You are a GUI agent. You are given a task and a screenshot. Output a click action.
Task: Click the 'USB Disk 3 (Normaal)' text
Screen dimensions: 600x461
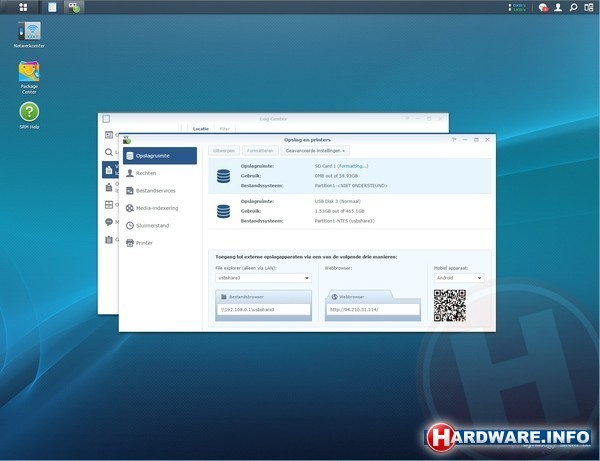(338, 201)
